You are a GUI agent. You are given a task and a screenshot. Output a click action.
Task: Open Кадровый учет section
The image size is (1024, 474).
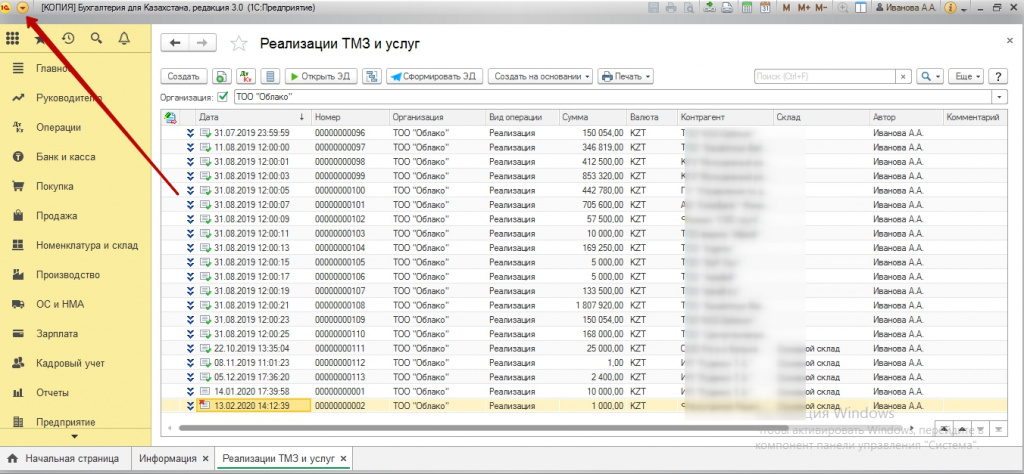(x=70, y=363)
